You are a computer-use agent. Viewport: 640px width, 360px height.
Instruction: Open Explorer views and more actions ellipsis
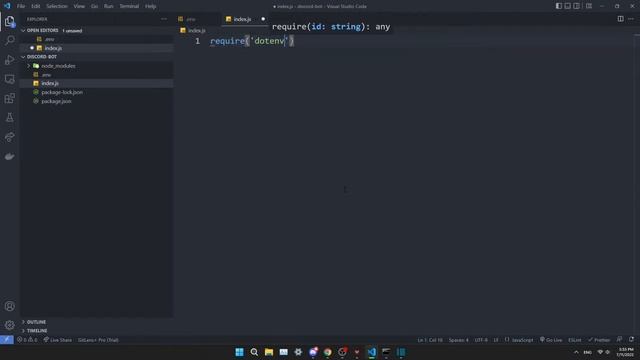164,19
